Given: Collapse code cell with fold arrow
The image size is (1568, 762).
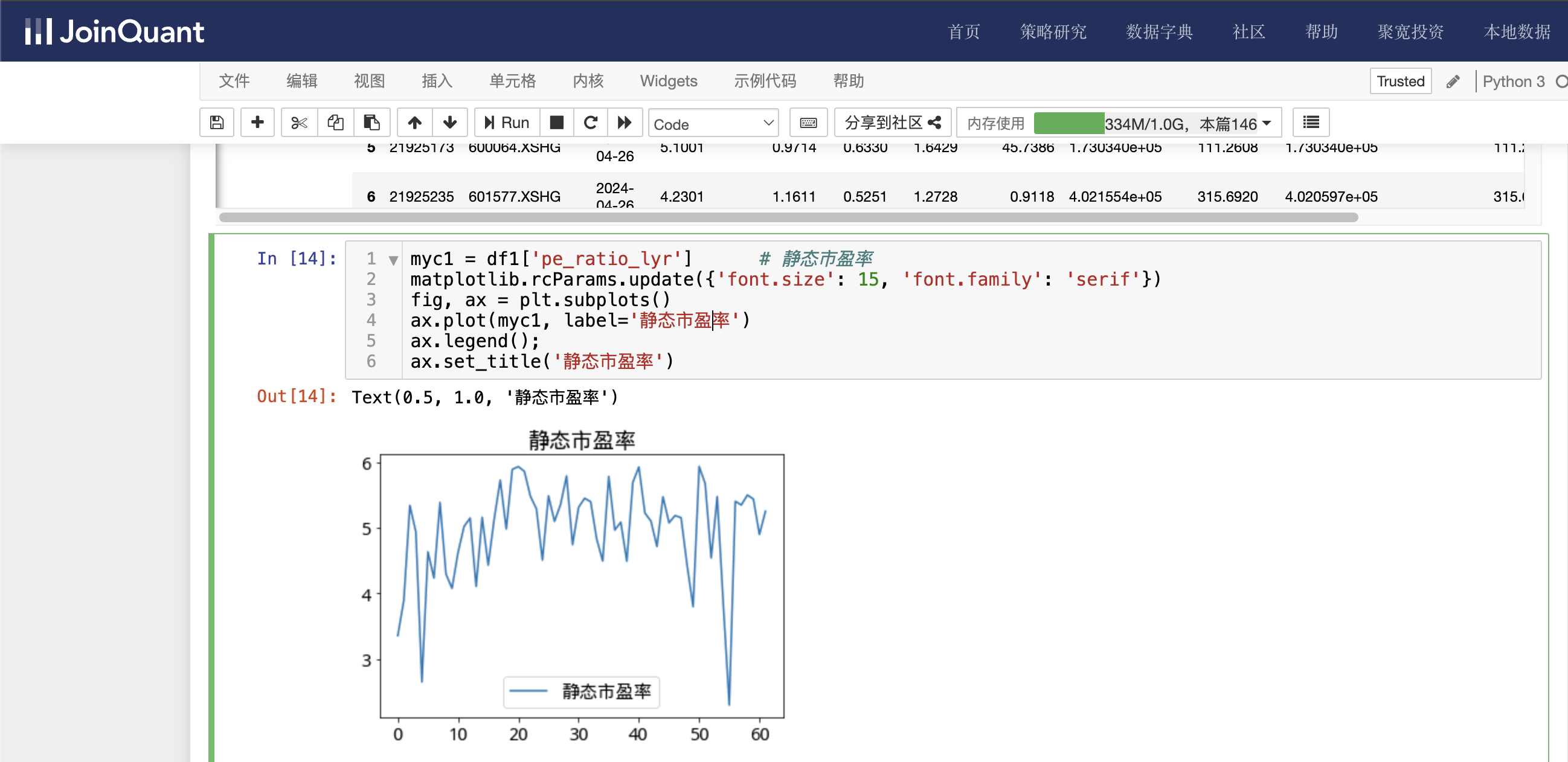Looking at the screenshot, I should (x=393, y=260).
